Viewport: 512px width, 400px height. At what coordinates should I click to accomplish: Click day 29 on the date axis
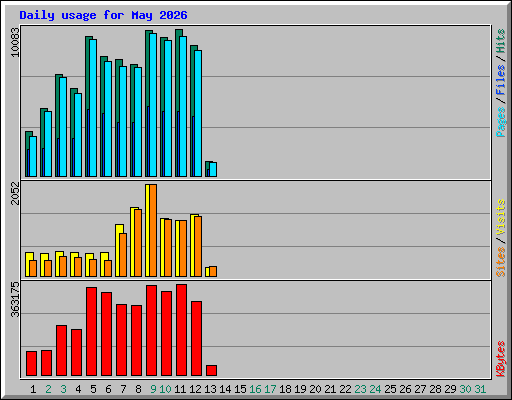click(x=450, y=389)
